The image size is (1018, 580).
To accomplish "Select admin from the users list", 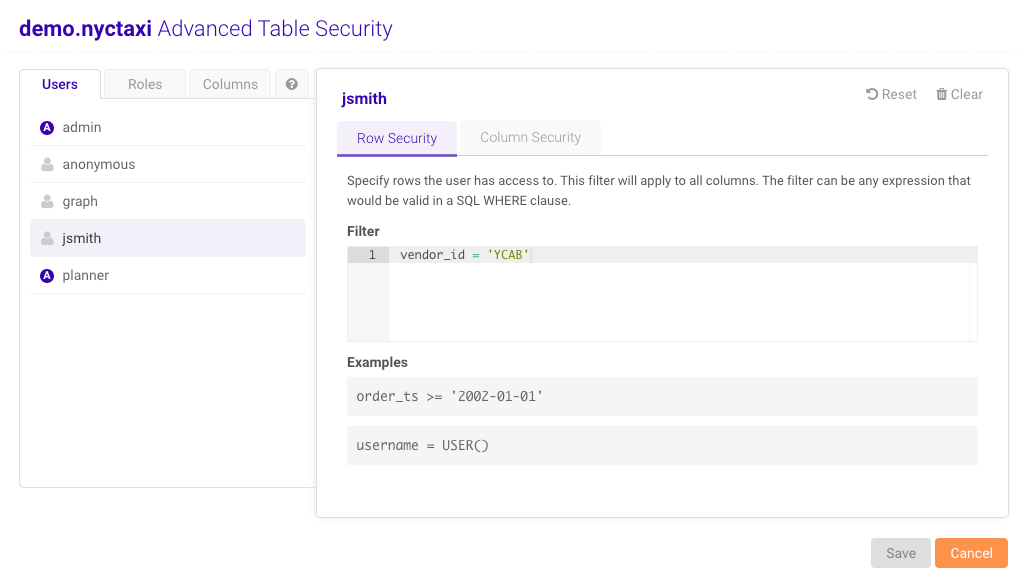I will 80,127.
